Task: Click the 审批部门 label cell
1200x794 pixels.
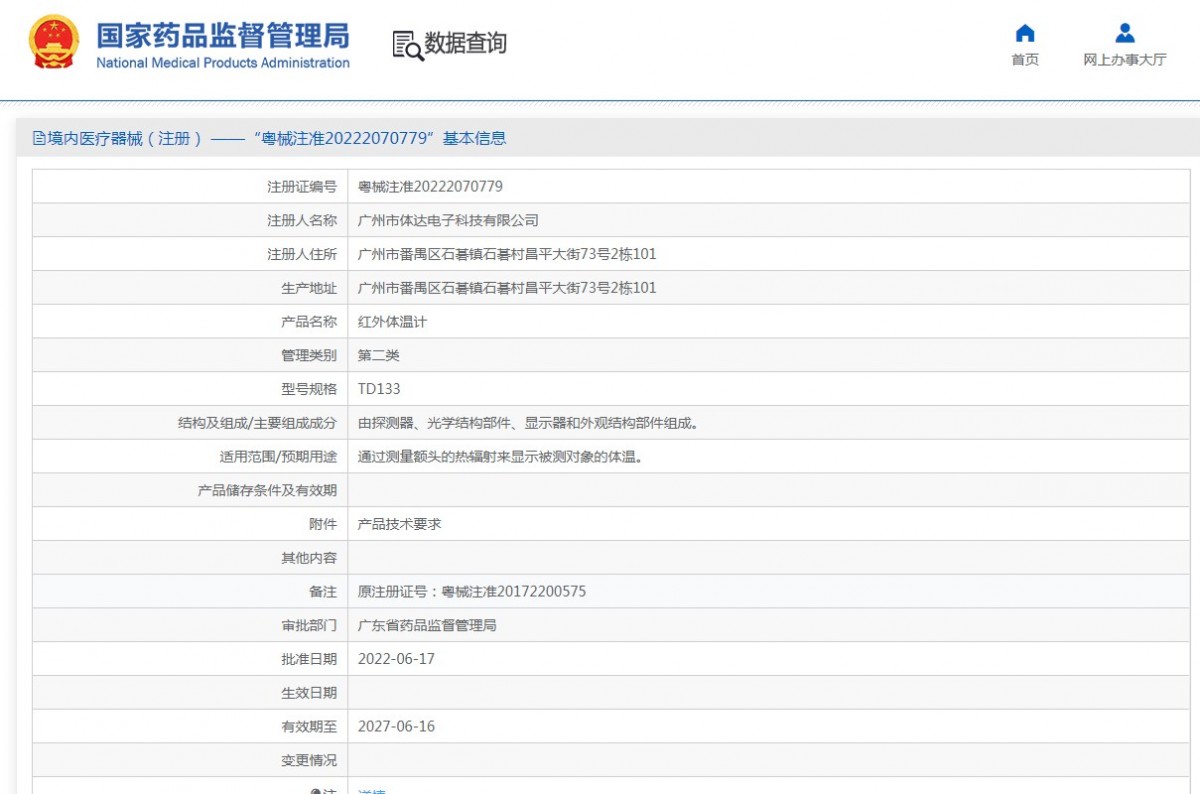Action: click(x=190, y=625)
